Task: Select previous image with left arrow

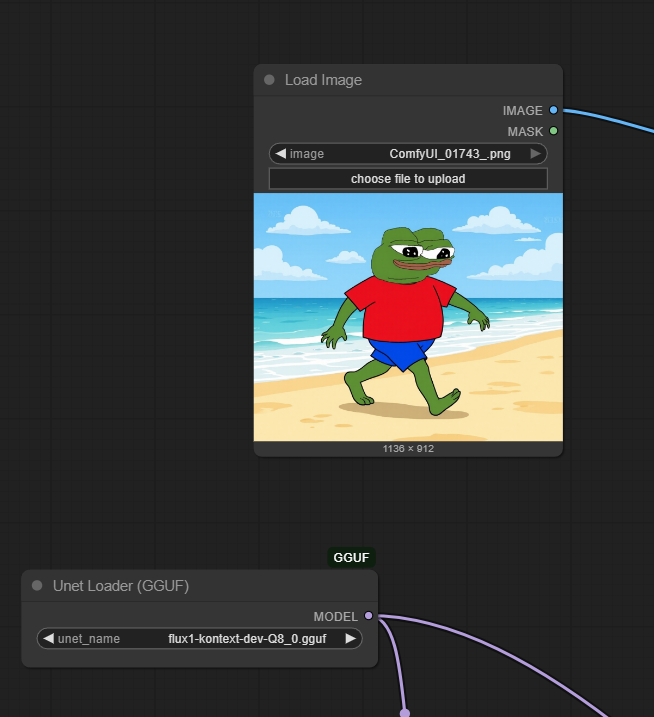Action: (281, 154)
